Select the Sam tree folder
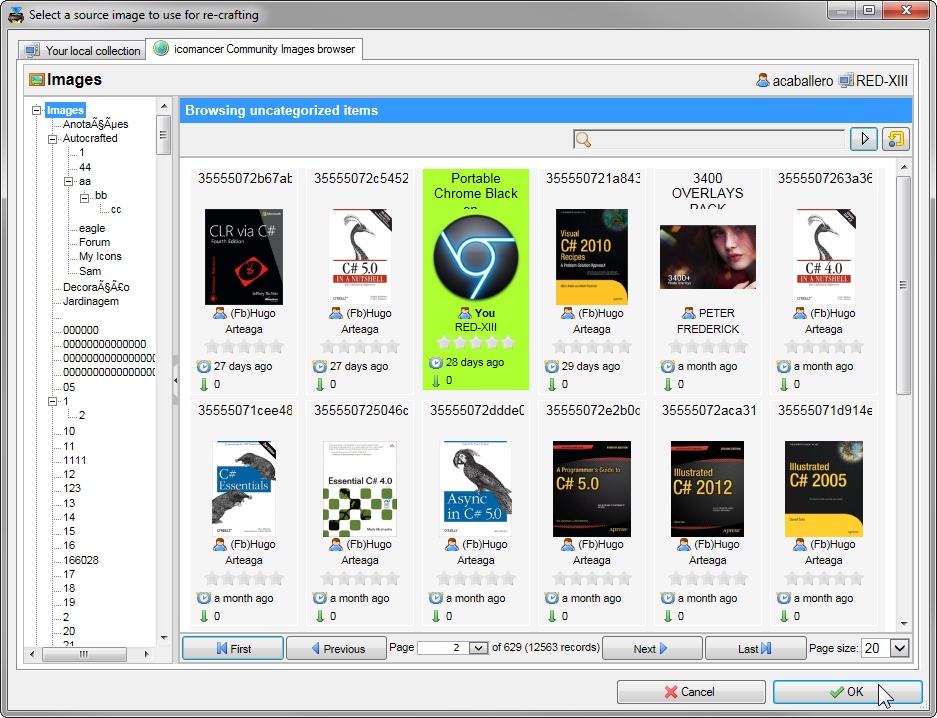The image size is (937, 718). [x=90, y=271]
